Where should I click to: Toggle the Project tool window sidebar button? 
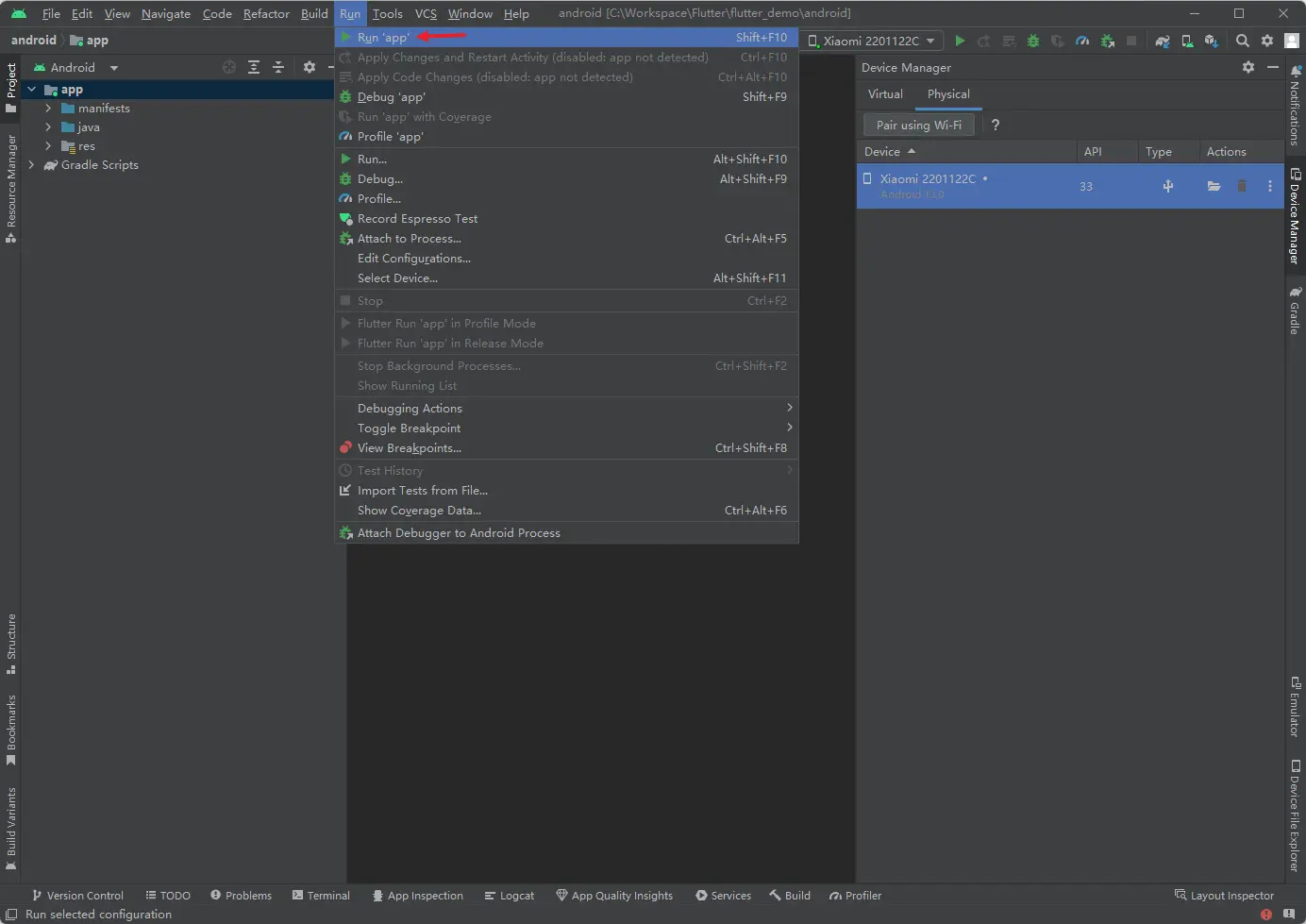pos(10,87)
